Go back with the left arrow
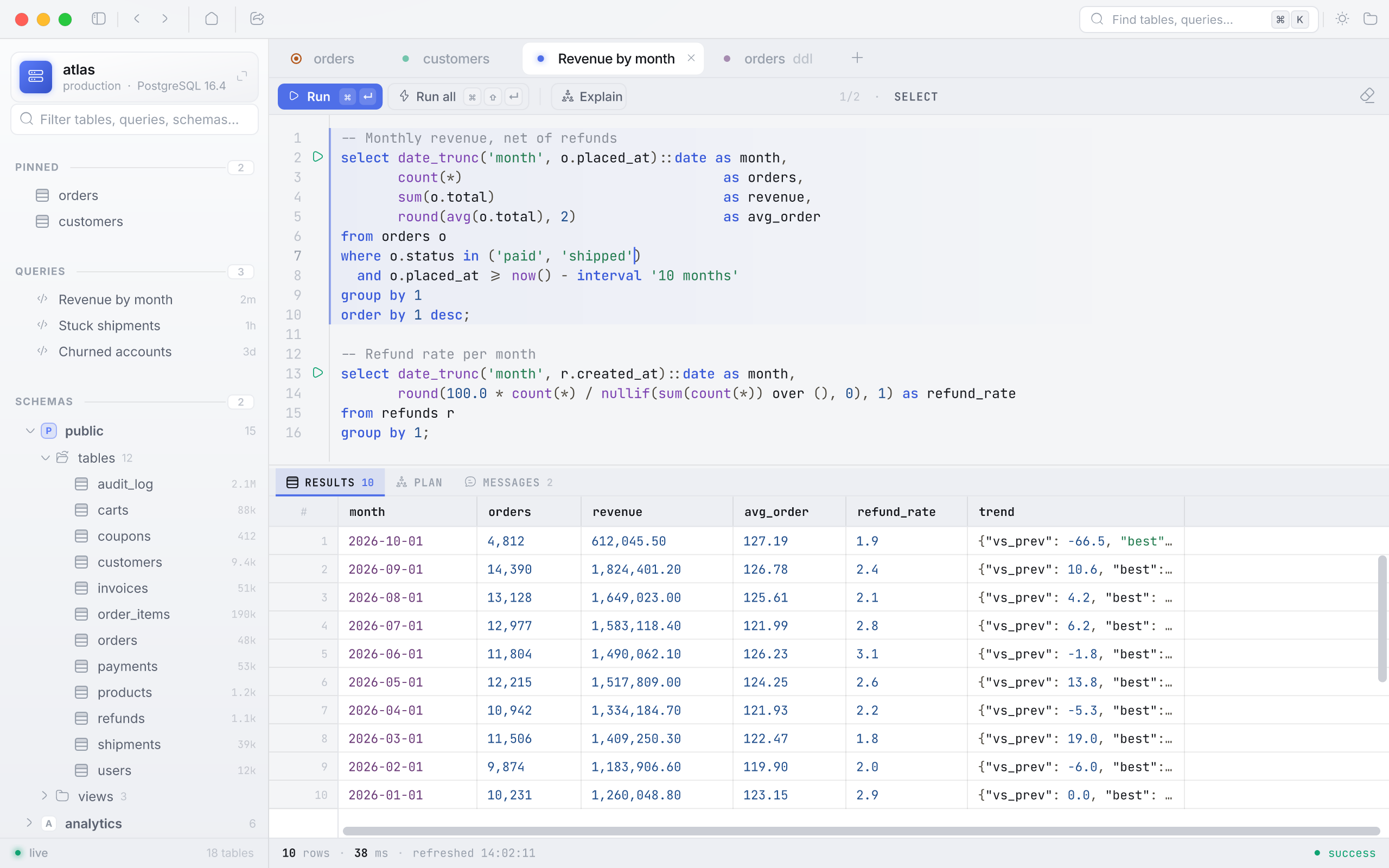This screenshot has width=1389, height=868. [x=137, y=19]
